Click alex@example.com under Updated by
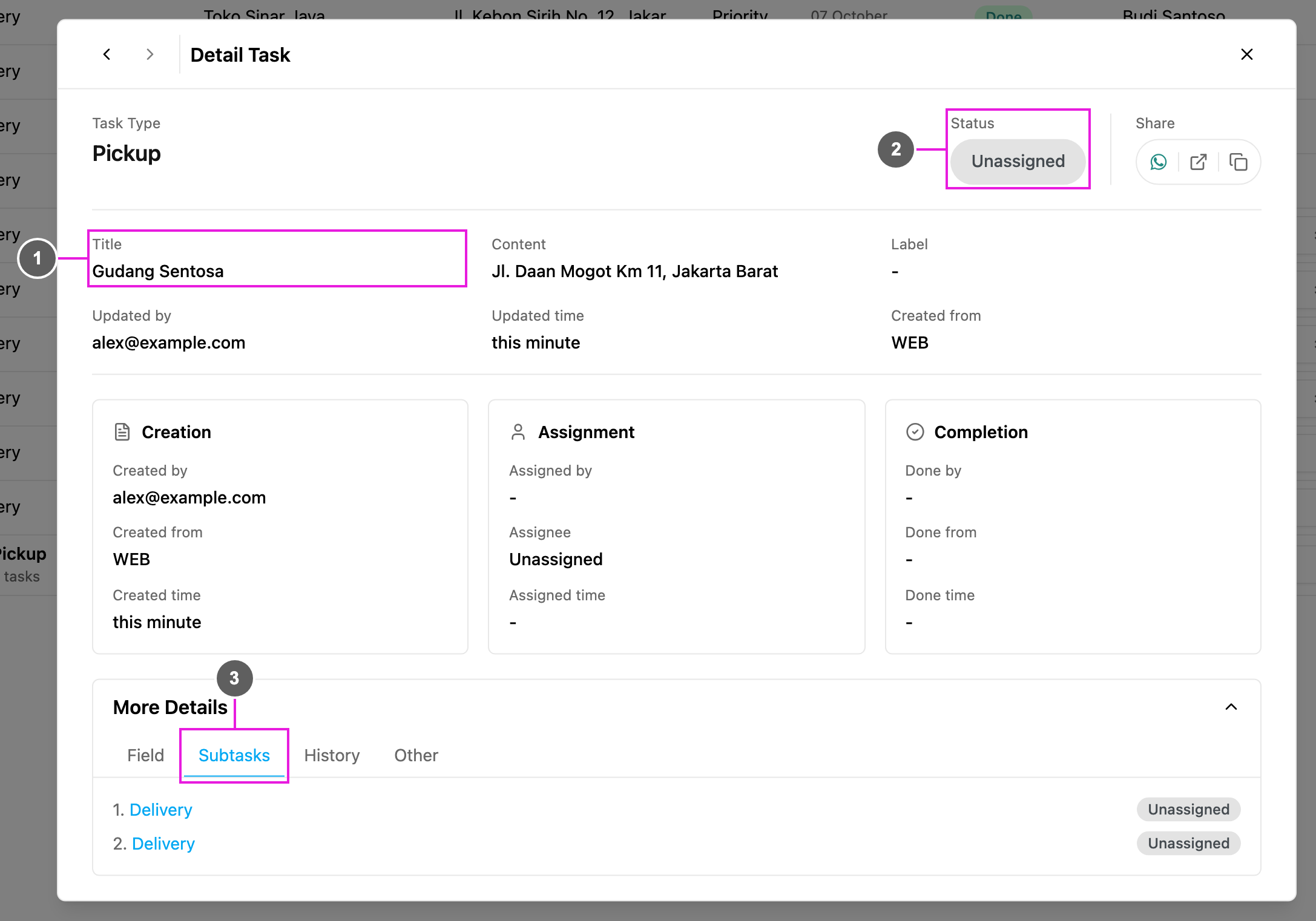1316x921 pixels. point(168,343)
